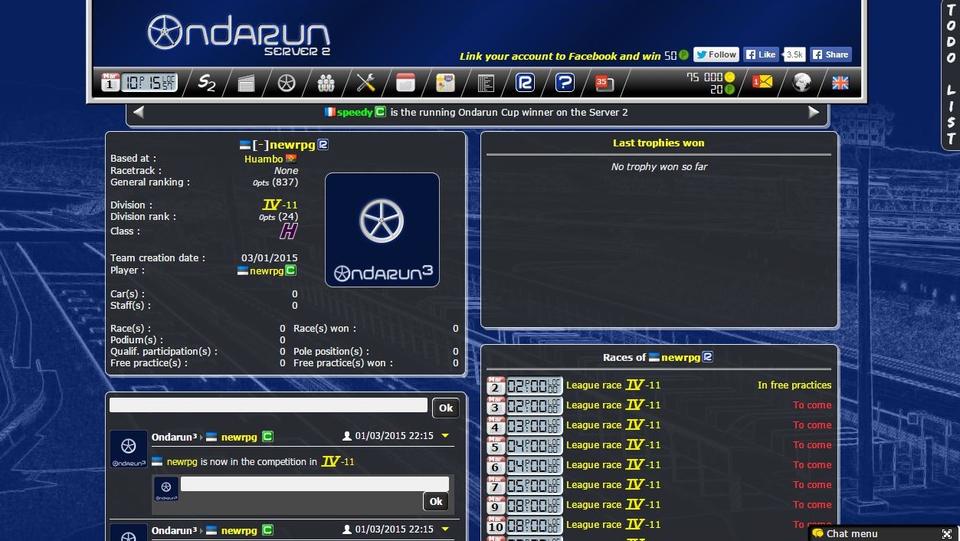Open League race IV-11 on March 3
Image resolution: width=960 pixels, height=541 pixels.
[x=613, y=405]
